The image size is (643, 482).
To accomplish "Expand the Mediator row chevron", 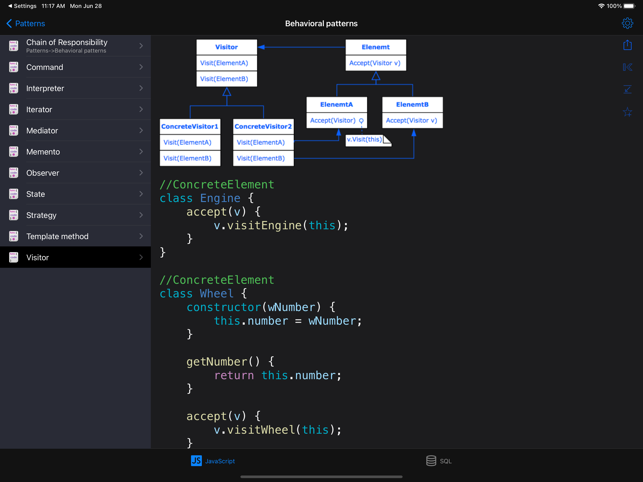I will [x=141, y=131].
